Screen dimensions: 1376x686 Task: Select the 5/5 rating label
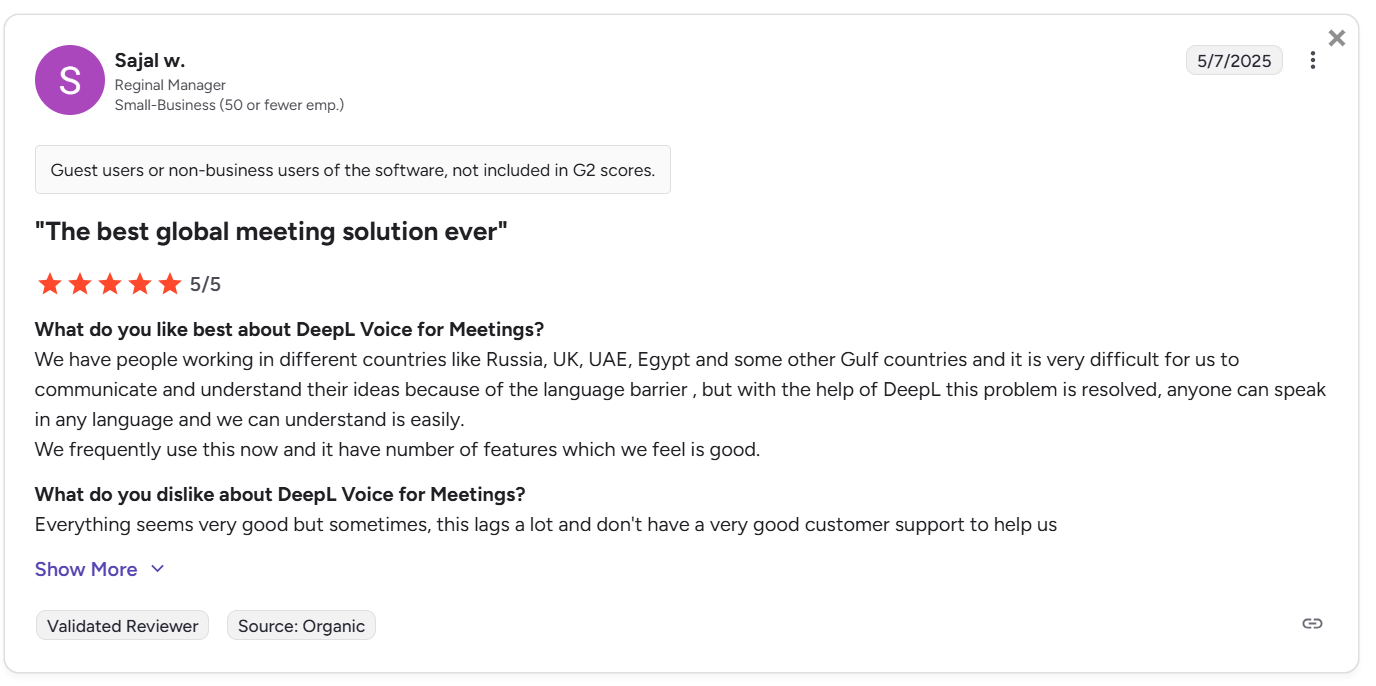click(207, 284)
